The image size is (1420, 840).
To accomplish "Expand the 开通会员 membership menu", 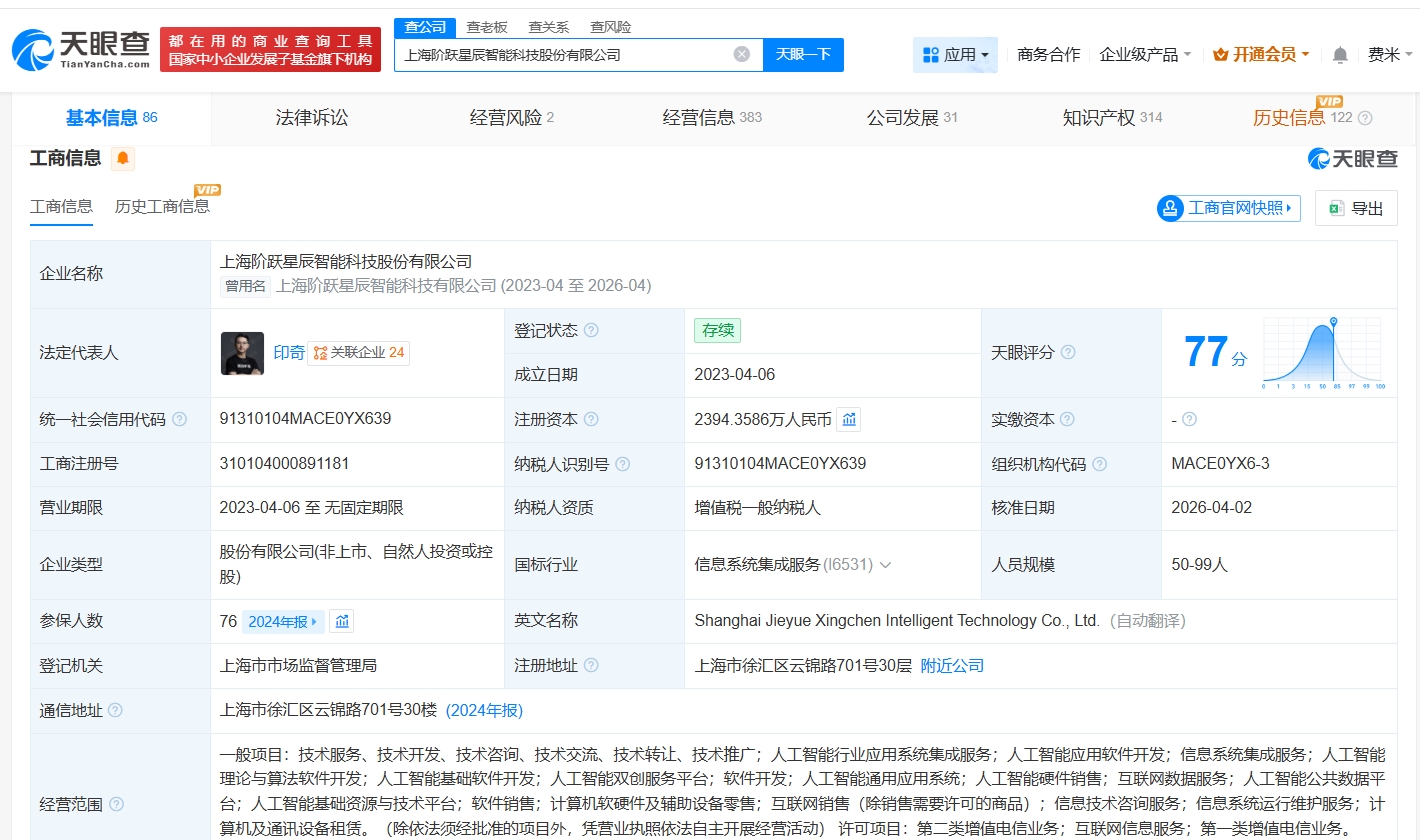I will (x=1260, y=55).
